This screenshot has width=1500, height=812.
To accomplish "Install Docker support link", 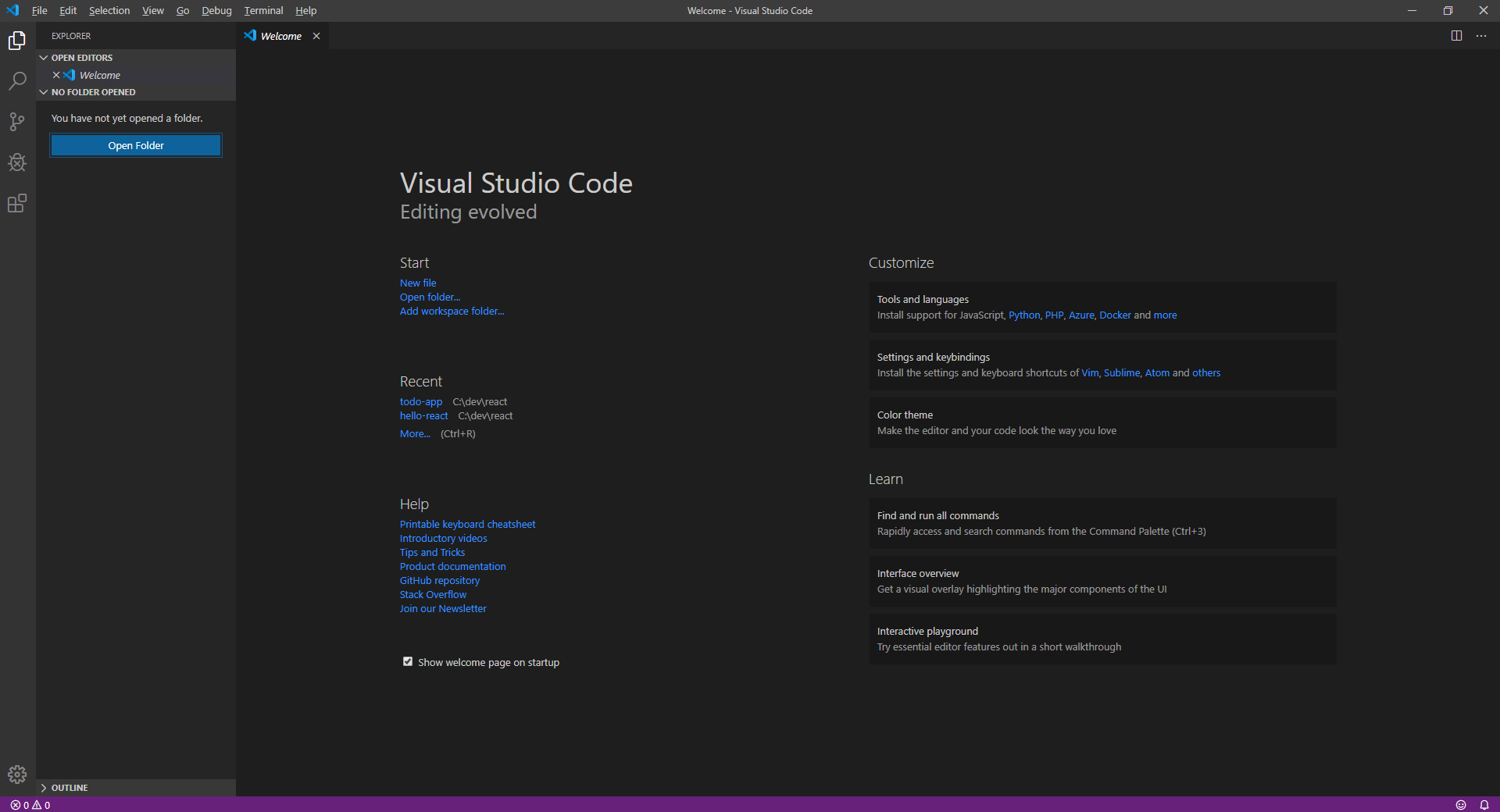I will [1115, 315].
